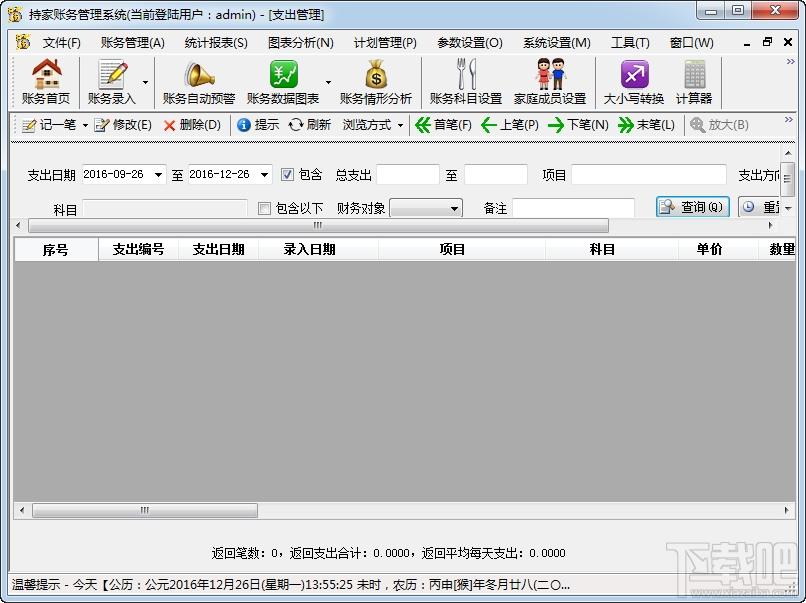Image resolution: width=806 pixels, height=603 pixels.
Task: Open 图表分析(N) menu
Action: [x=301, y=43]
